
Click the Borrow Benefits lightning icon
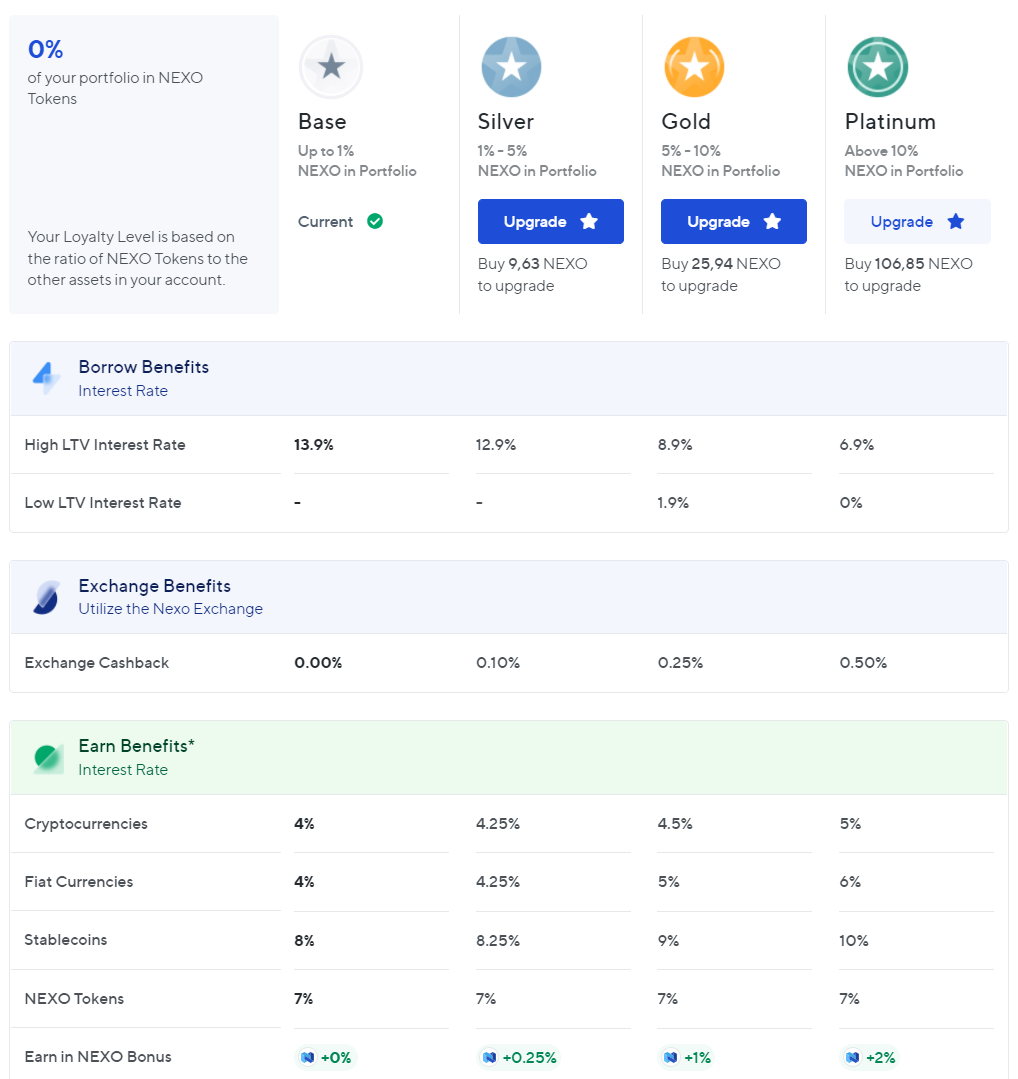tap(46, 378)
